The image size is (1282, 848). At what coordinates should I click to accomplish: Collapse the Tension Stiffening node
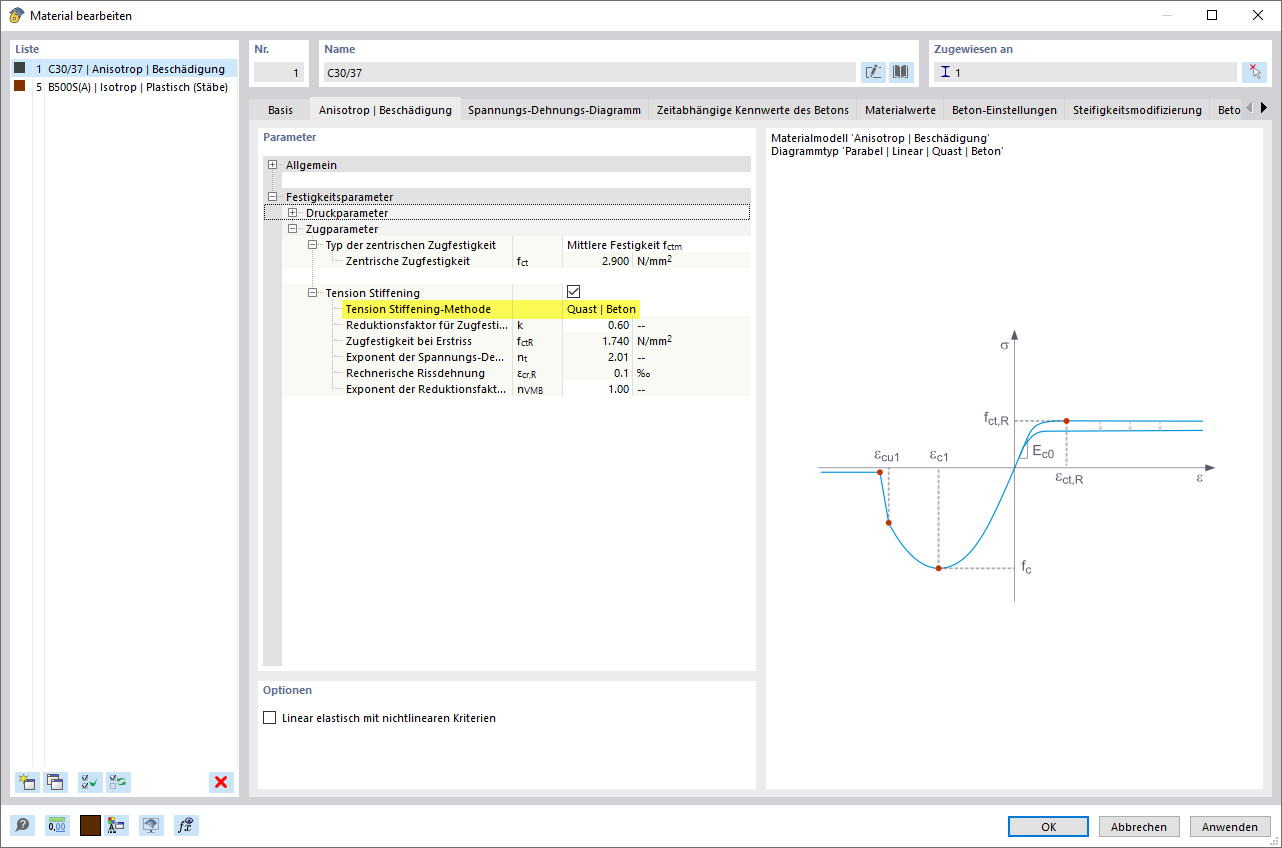pos(312,293)
